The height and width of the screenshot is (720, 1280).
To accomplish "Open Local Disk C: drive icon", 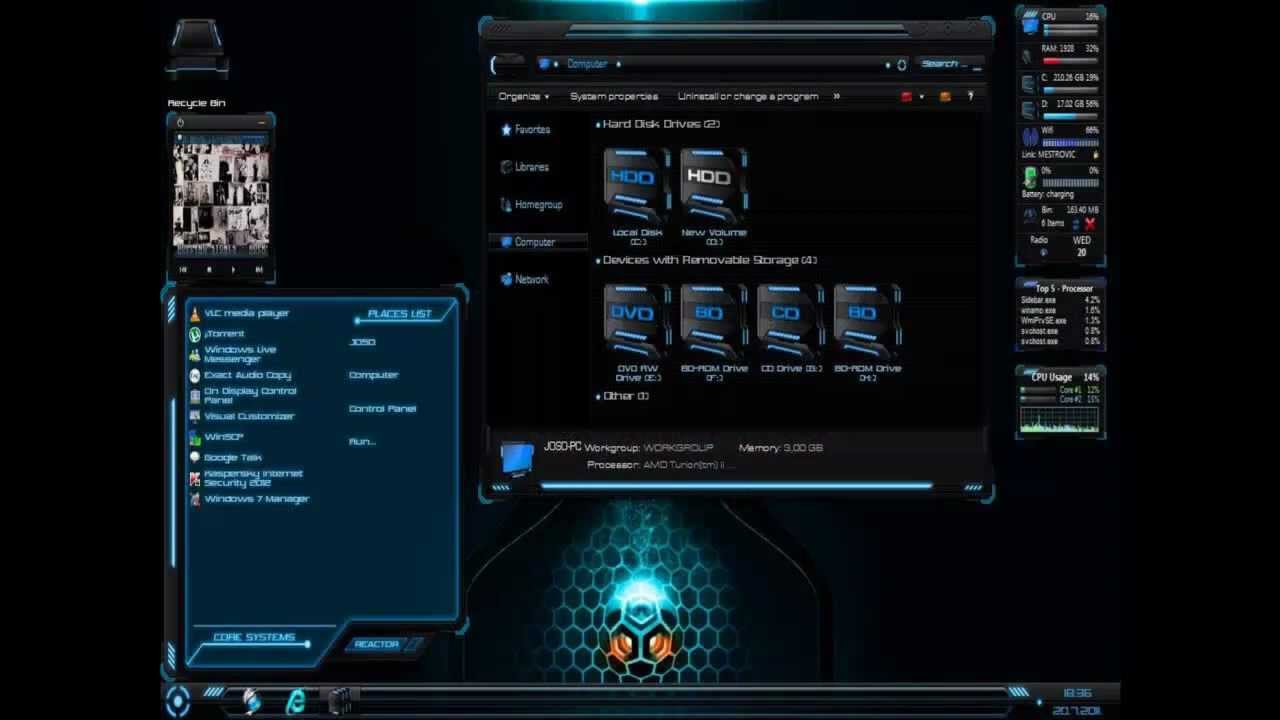I will point(637,186).
